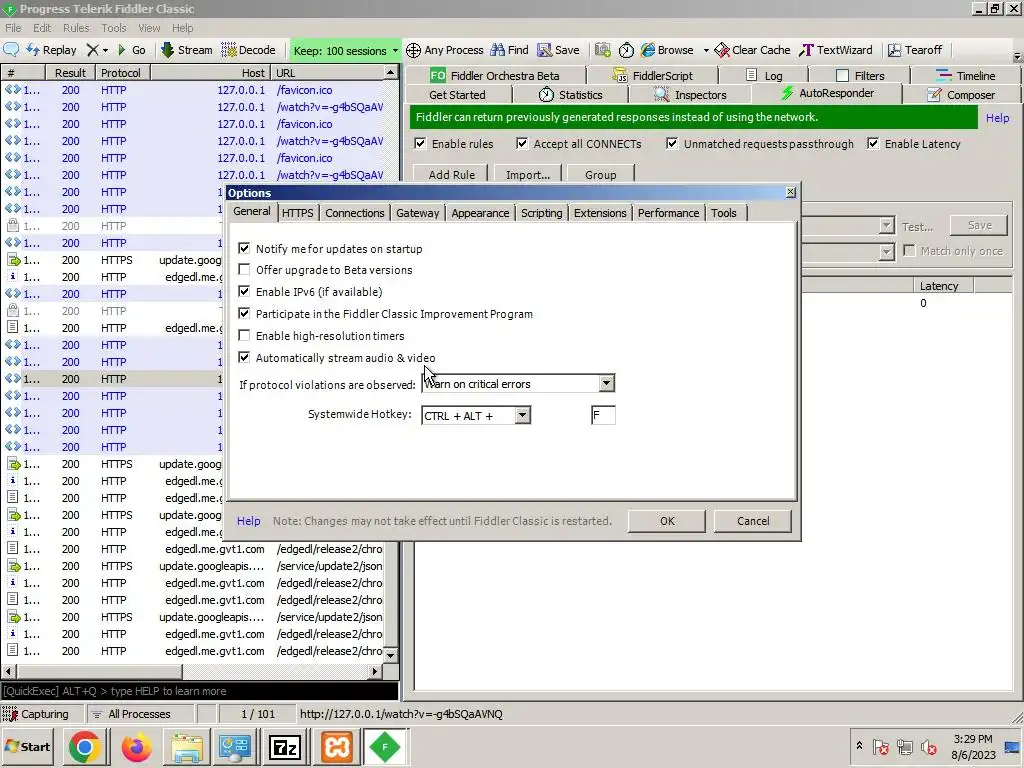
Task: Clear Cache from toolbar
Action: coord(752,50)
